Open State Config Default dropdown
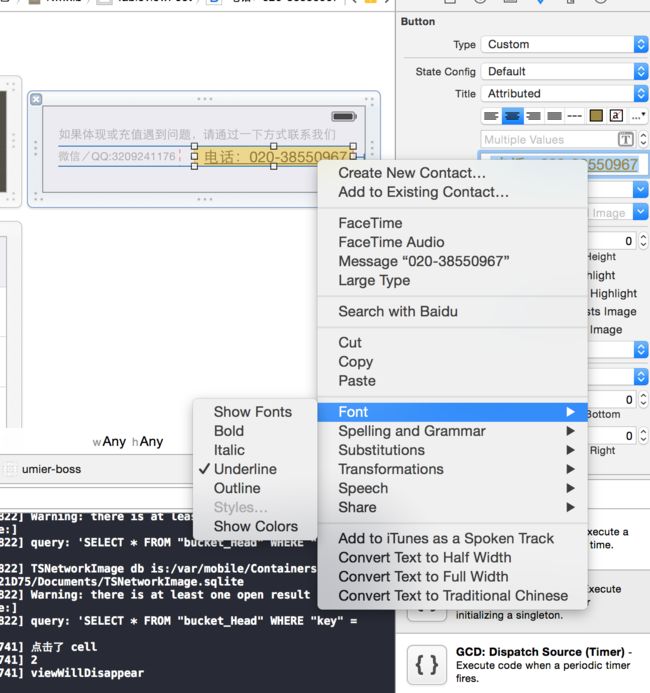Screen dimensions: 650x693 coord(564,71)
